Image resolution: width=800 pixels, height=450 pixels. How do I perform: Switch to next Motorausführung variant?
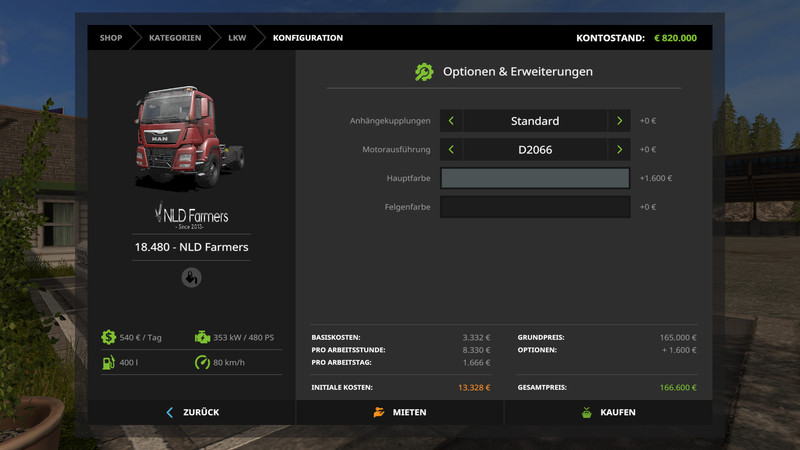619,150
